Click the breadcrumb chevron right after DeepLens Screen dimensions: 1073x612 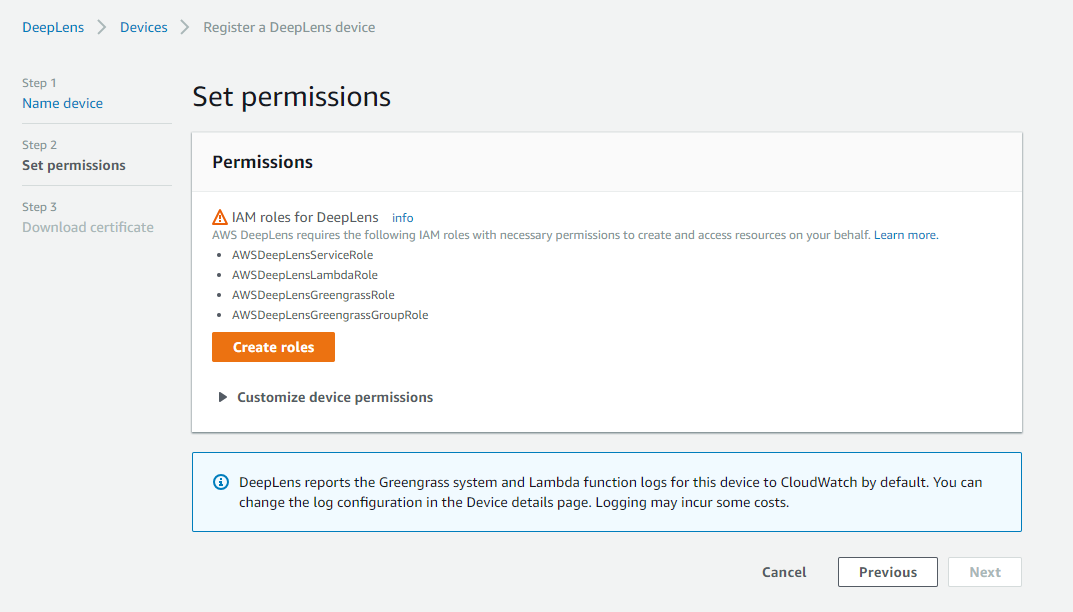point(102,27)
